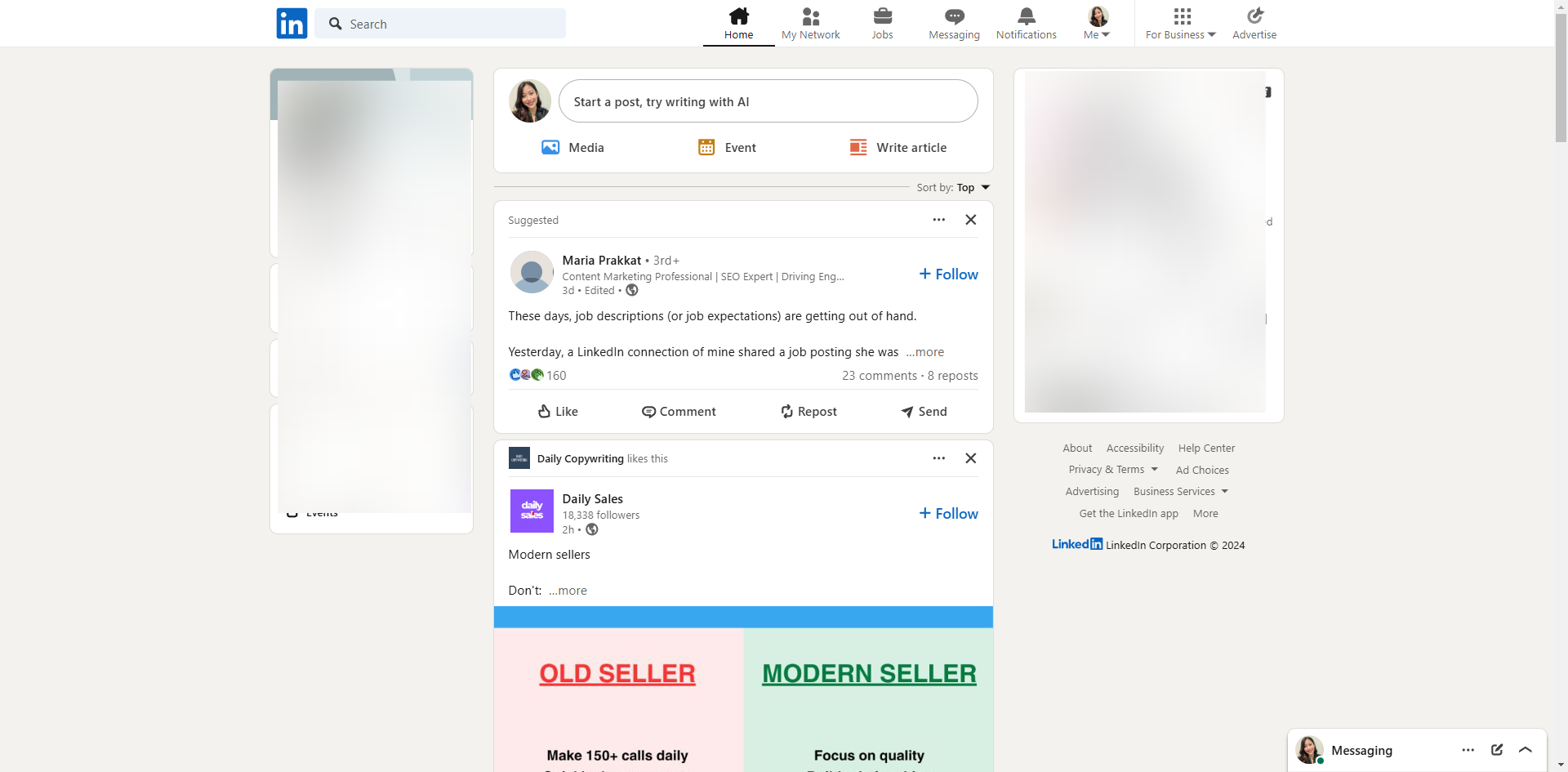The image size is (1568, 772).
Task: Open Accessibility footer link
Action: click(1135, 448)
